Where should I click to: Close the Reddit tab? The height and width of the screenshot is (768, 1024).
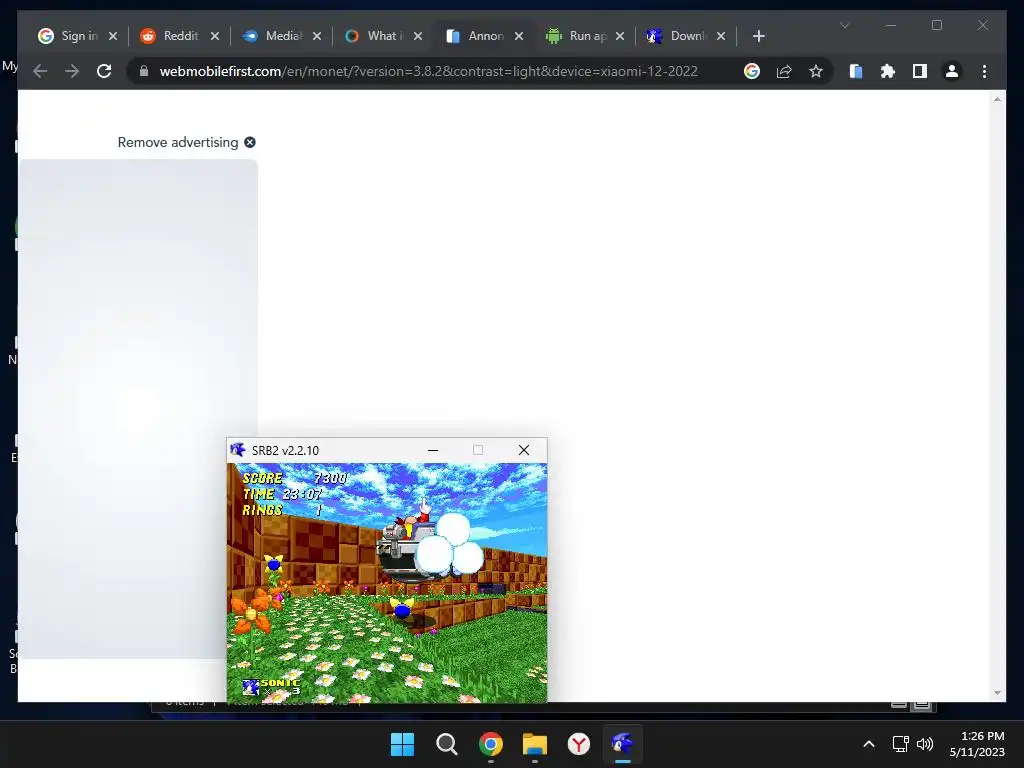[215, 36]
